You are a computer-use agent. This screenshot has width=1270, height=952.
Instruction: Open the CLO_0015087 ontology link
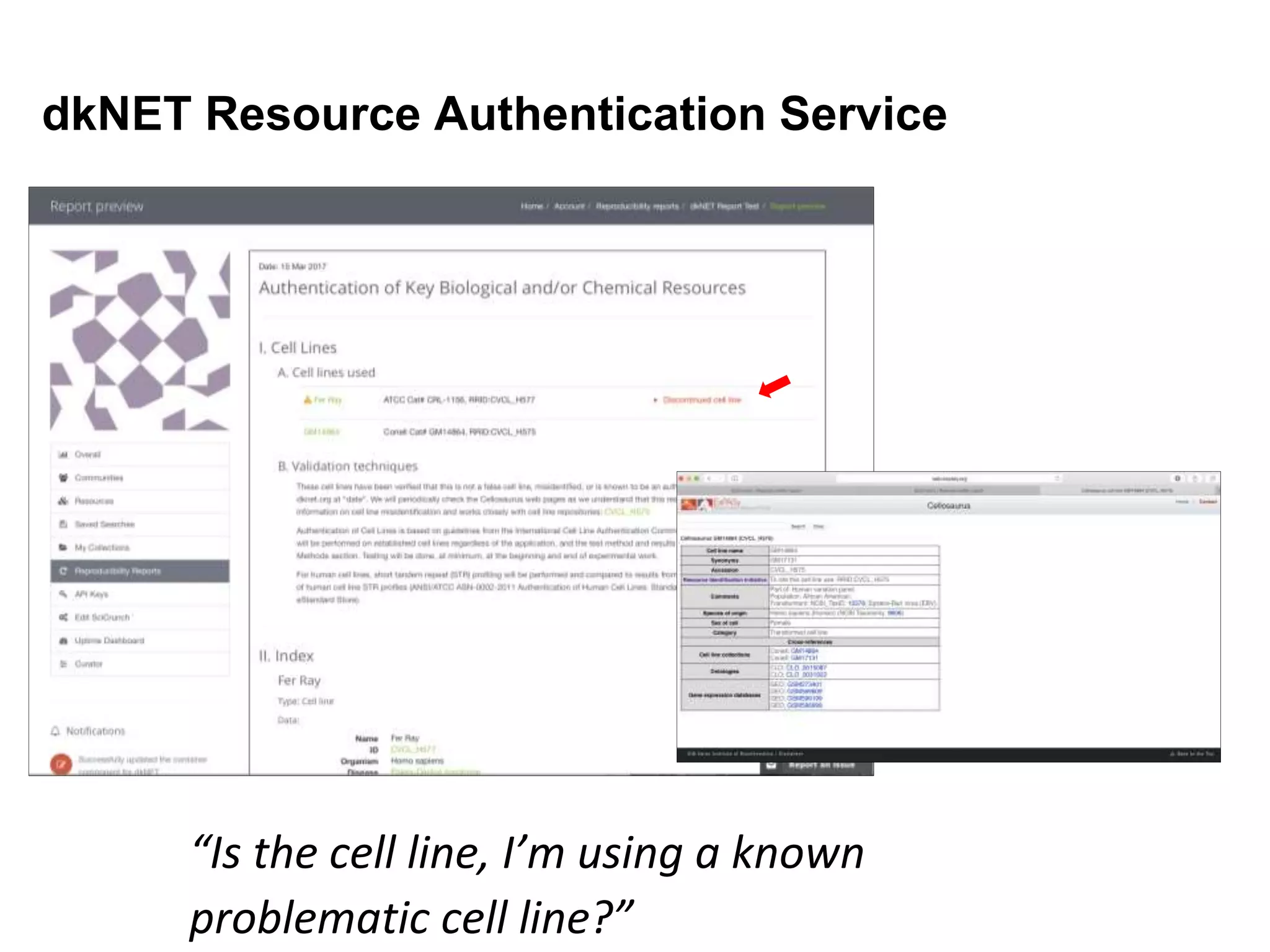(807, 668)
